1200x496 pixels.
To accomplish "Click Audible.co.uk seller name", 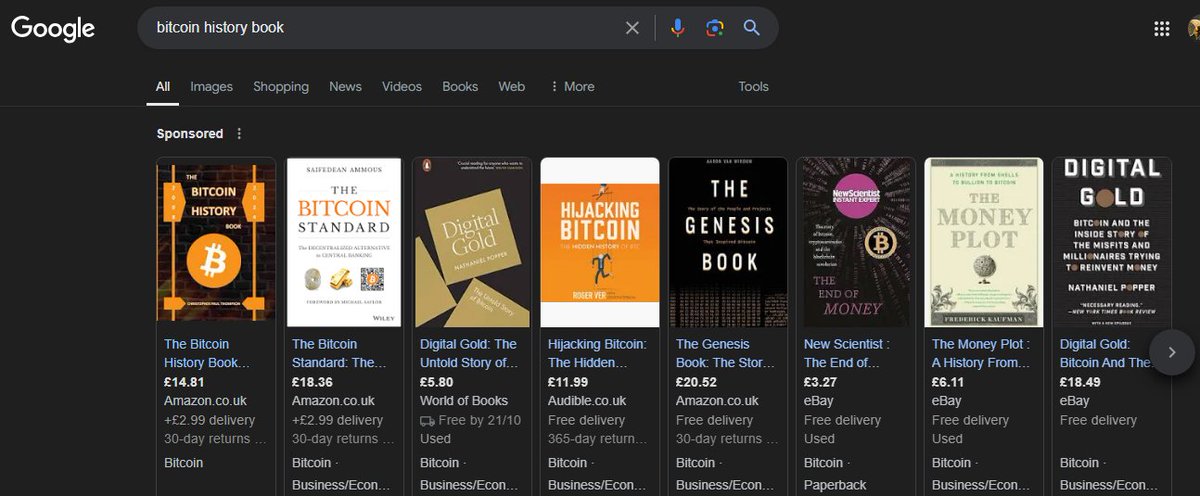I will (587, 401).
